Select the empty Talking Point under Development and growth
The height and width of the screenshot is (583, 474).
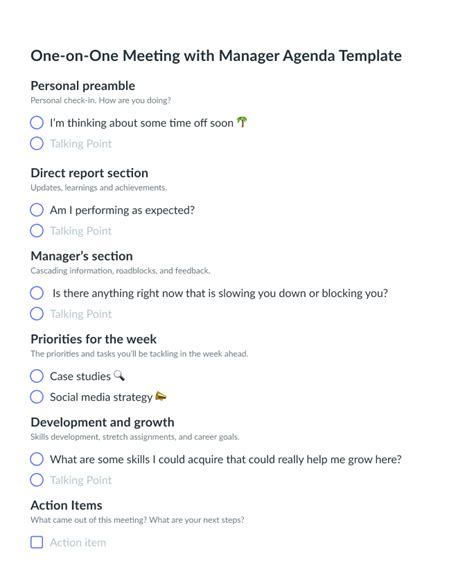coord(81,480)
